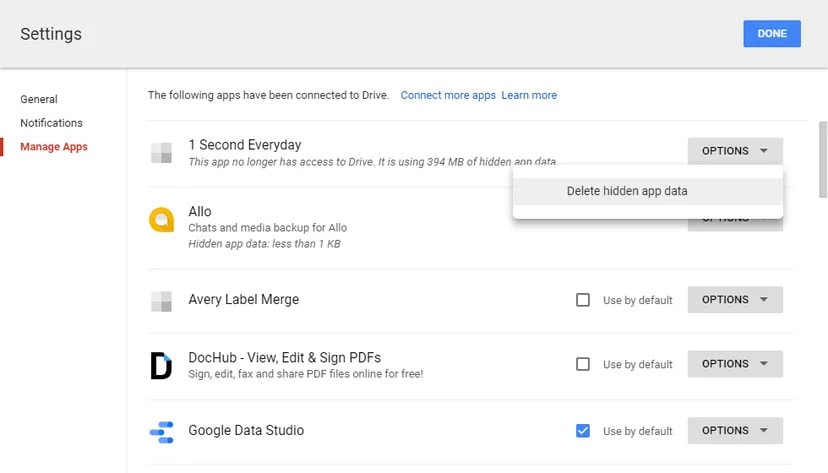Select the Manage Apps tab

point(54,147)
